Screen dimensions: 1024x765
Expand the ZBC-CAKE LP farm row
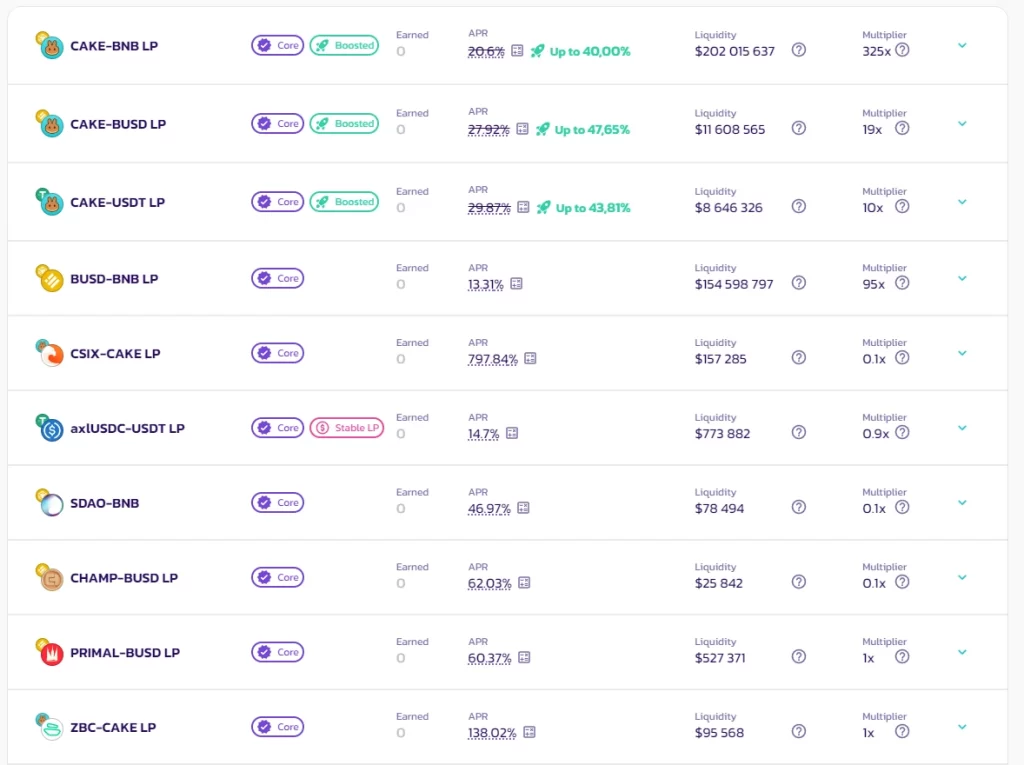(962, 727)
